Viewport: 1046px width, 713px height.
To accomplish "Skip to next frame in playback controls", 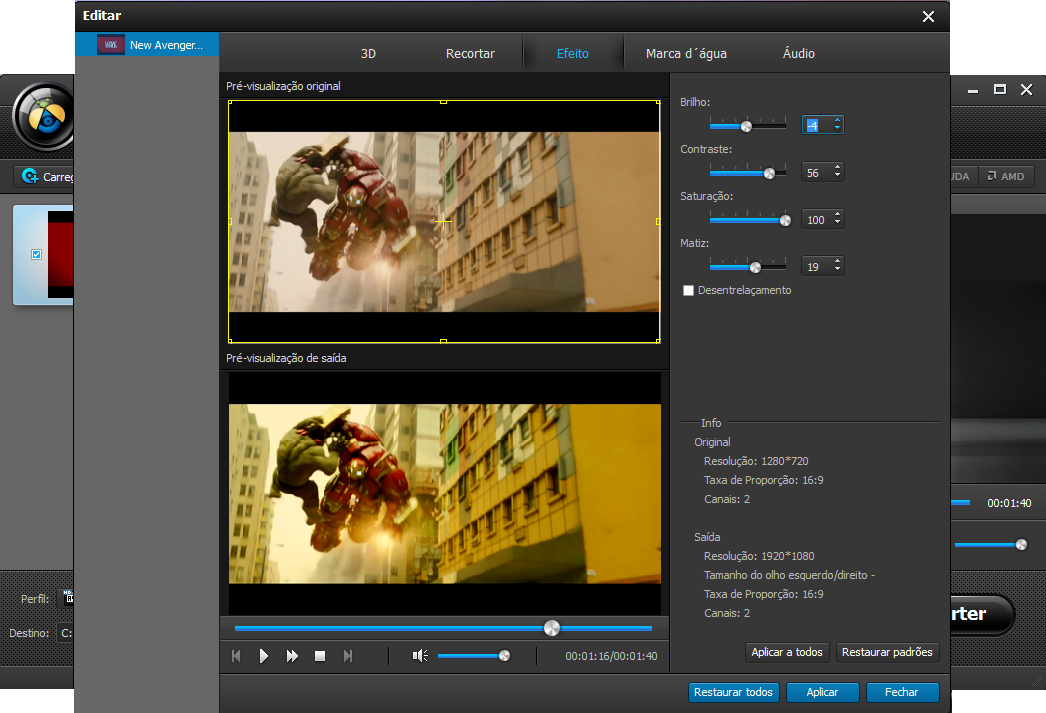I will 348,656.
